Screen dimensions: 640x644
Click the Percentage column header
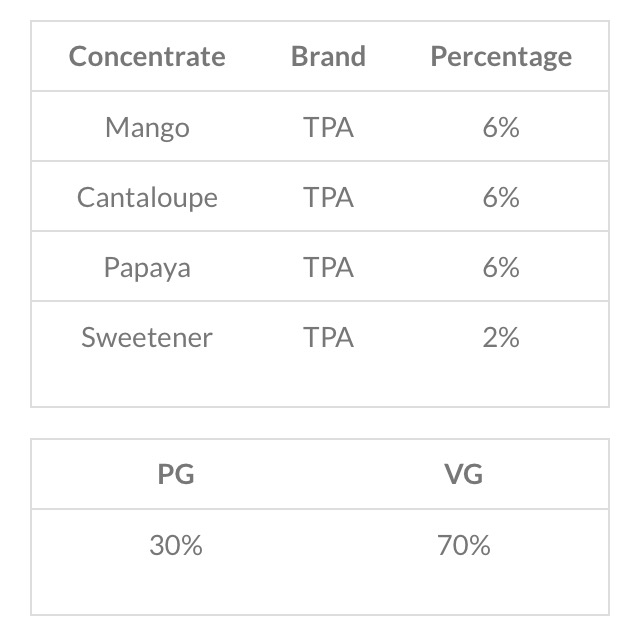coord(500,56)
